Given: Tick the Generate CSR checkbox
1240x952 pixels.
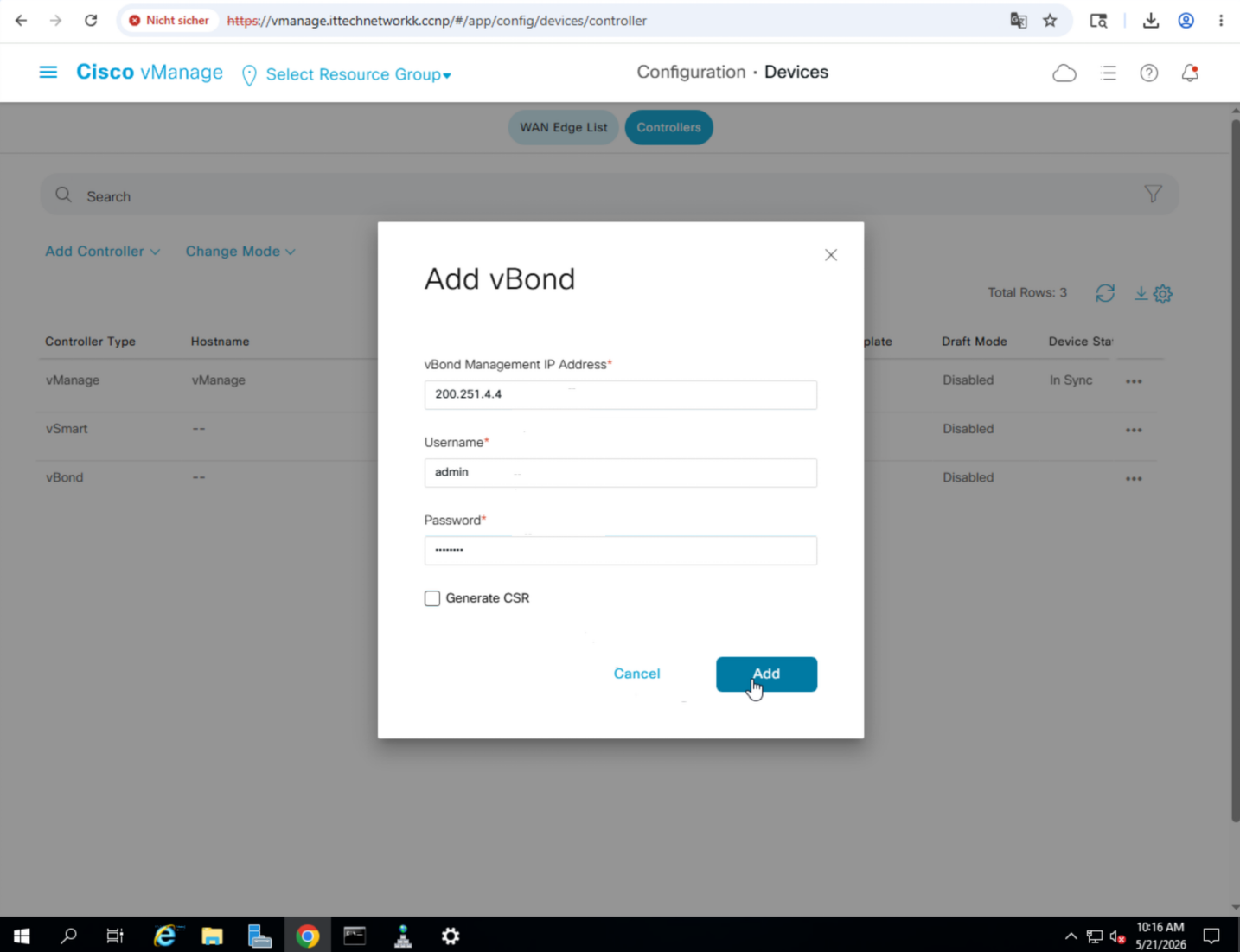Looking at the screenshot, I should (x=432, y=598).
